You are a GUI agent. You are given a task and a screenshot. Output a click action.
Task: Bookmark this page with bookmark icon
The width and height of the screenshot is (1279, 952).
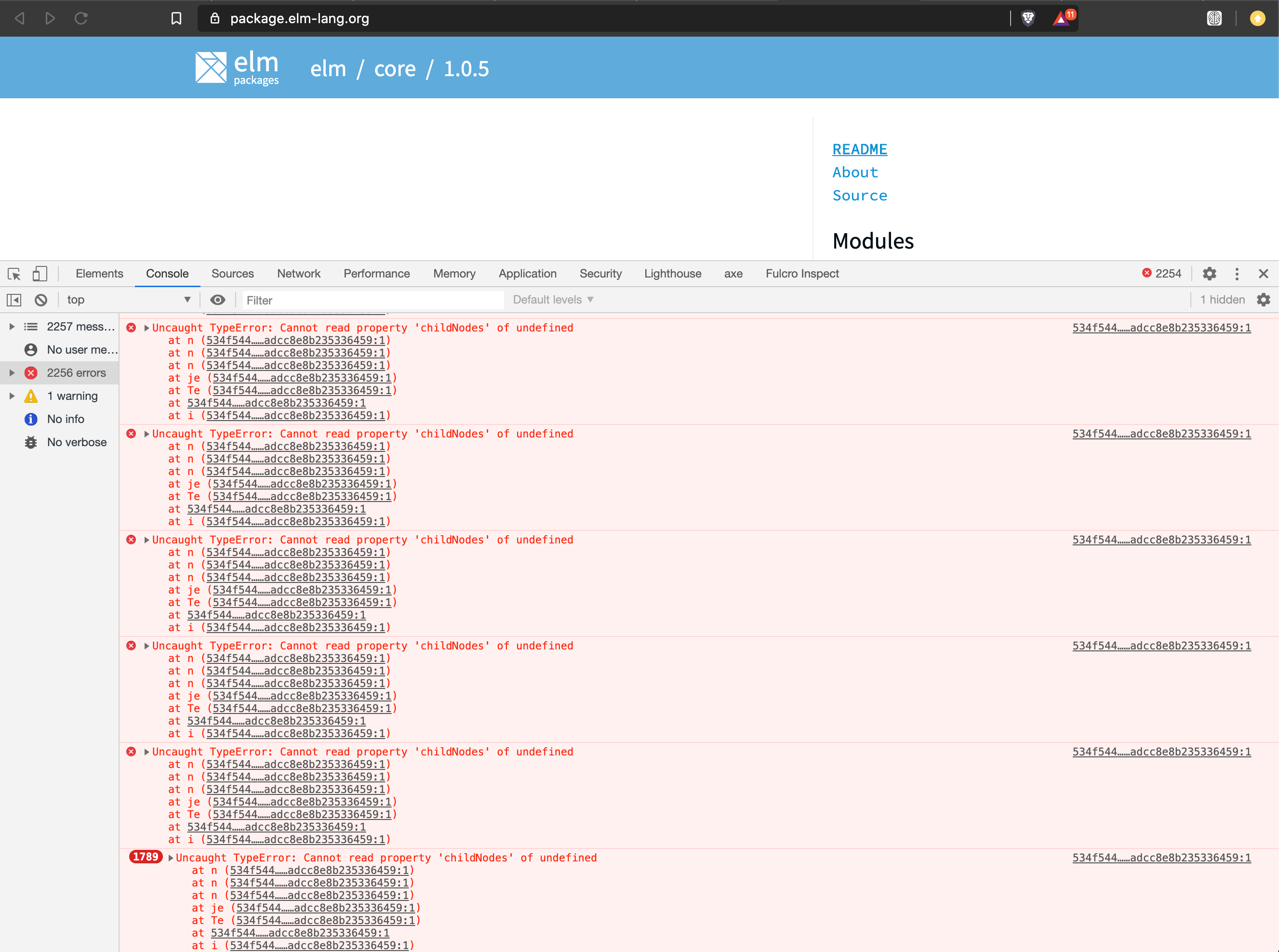tap(176, 18)
